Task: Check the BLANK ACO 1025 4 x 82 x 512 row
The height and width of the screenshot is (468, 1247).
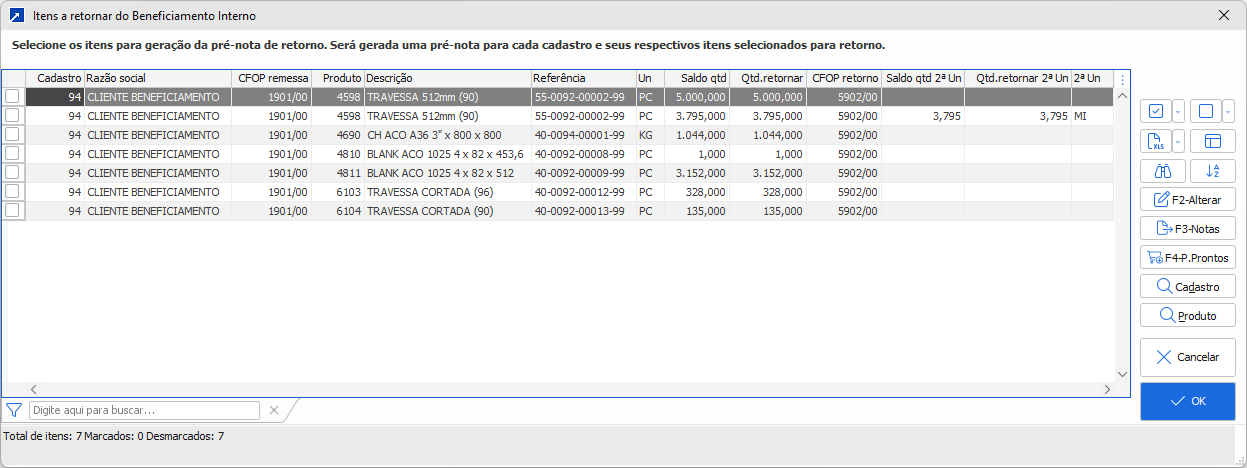Action: 12,173
